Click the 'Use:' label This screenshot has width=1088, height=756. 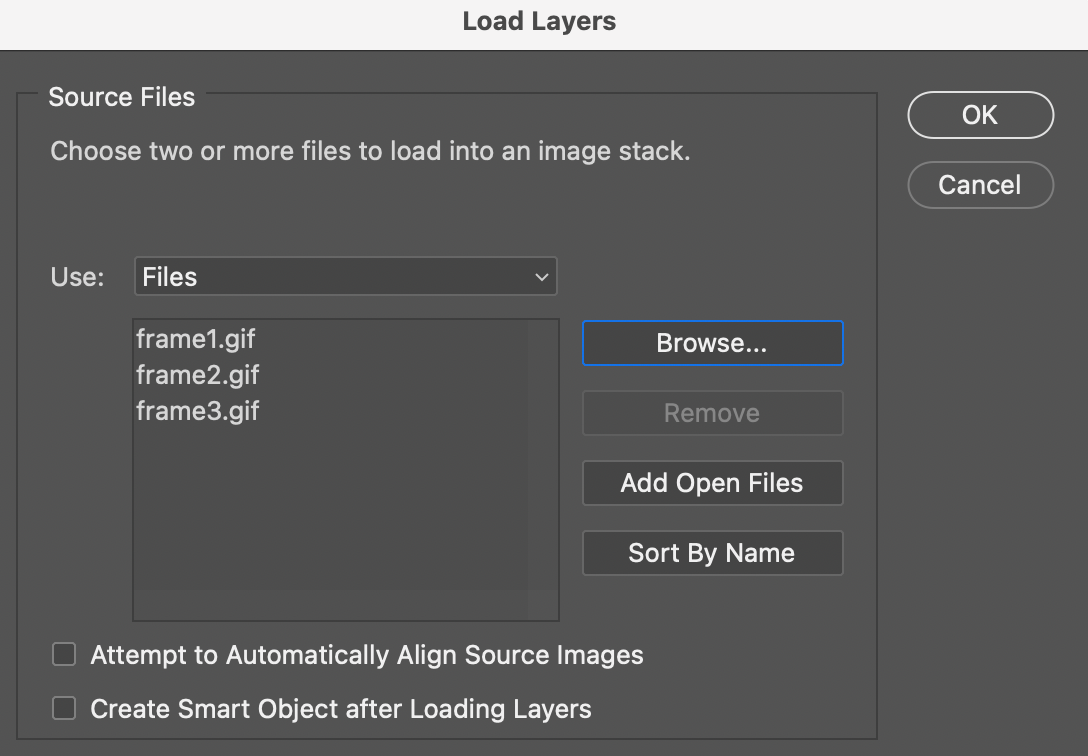[77, 277]
